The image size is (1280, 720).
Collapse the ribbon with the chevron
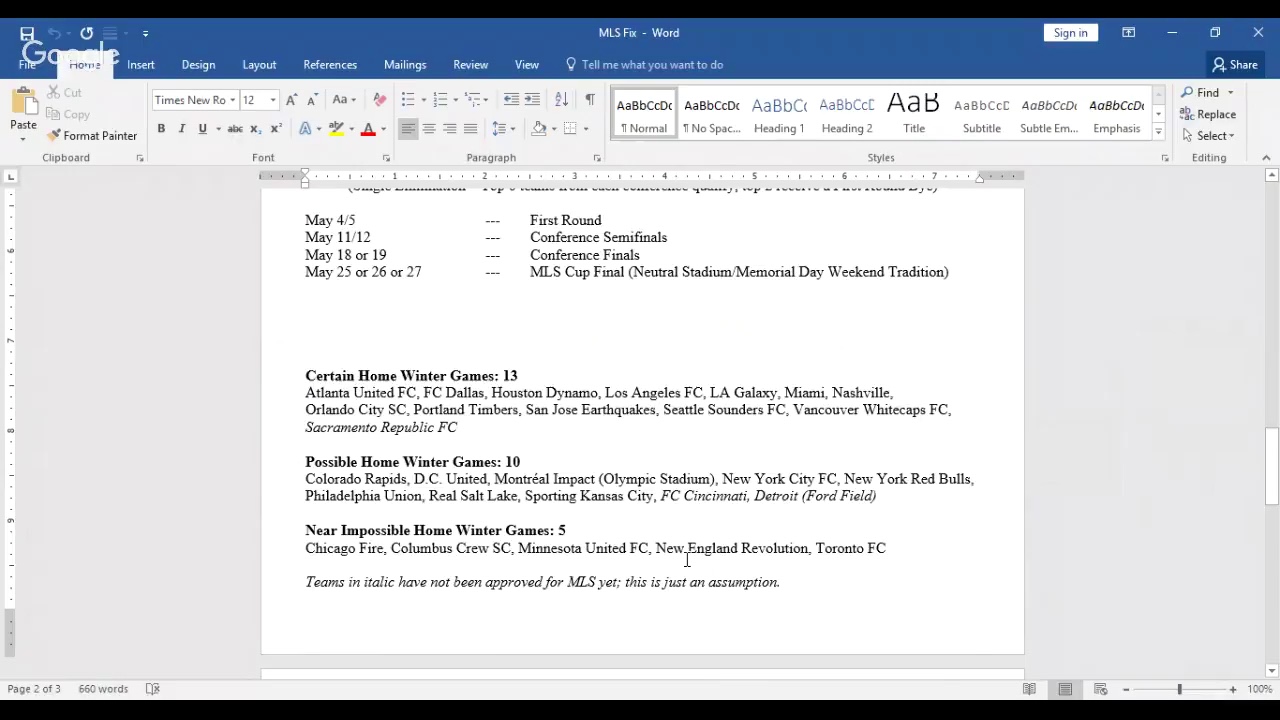(1266, 158)
